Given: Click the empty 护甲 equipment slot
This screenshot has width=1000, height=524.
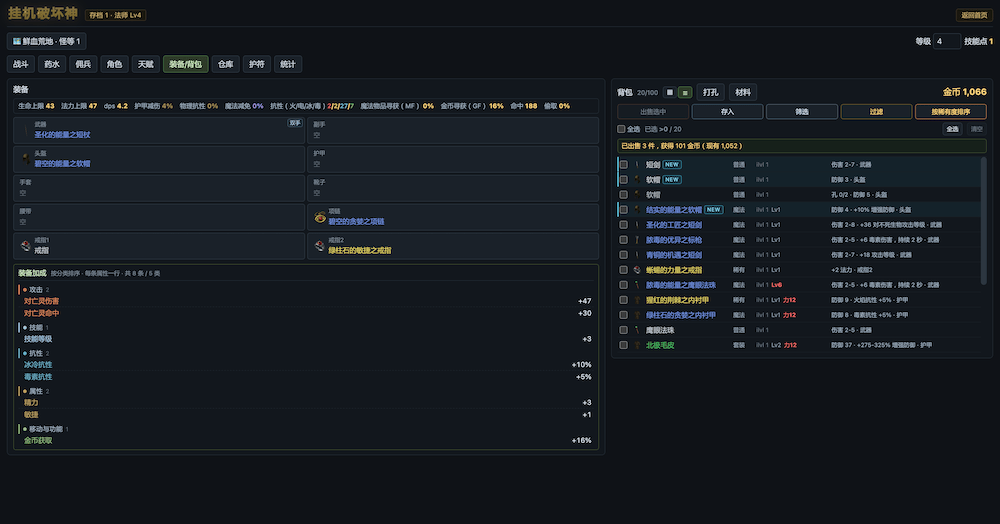Looking at the screenshot, I should 453,159.
